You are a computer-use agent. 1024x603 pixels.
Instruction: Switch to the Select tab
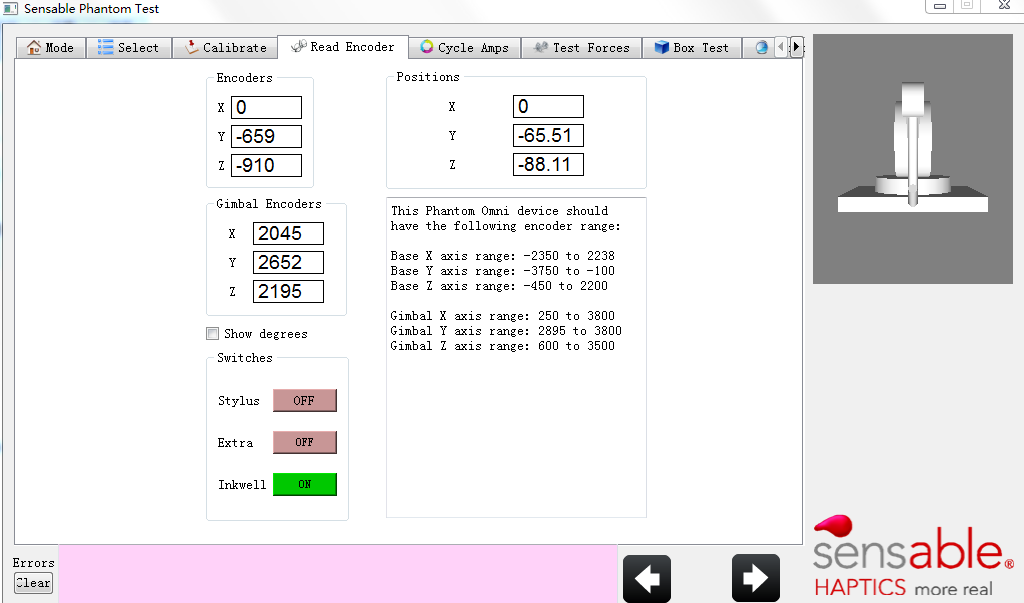129,48
